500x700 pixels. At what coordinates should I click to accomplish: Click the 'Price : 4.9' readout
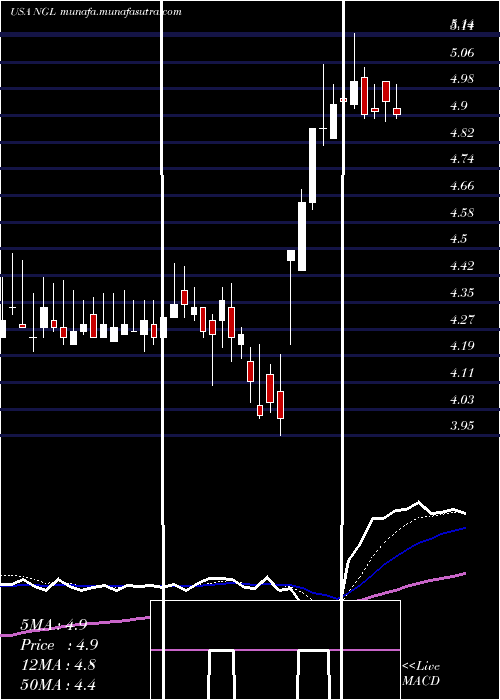(59, 645)
